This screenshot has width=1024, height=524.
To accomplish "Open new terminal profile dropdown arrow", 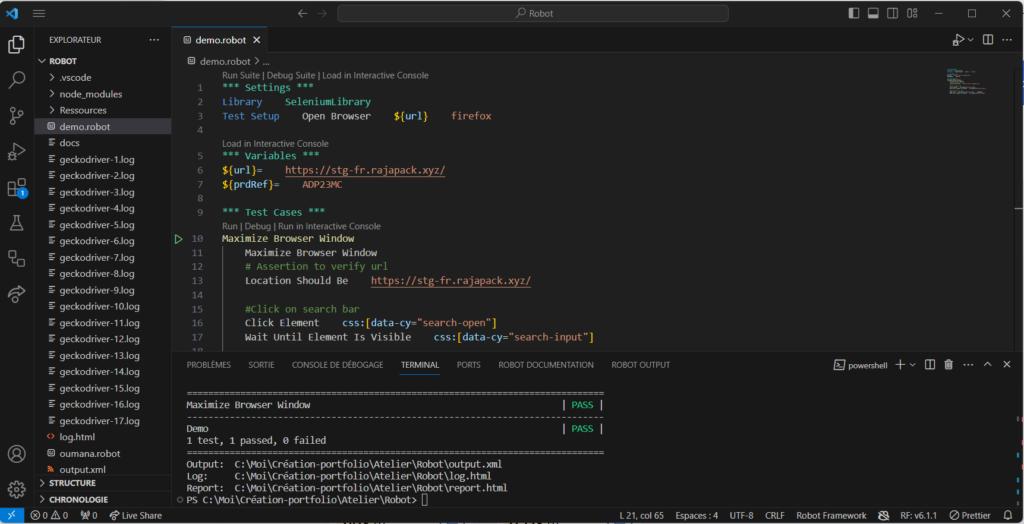I will point(913,365).
